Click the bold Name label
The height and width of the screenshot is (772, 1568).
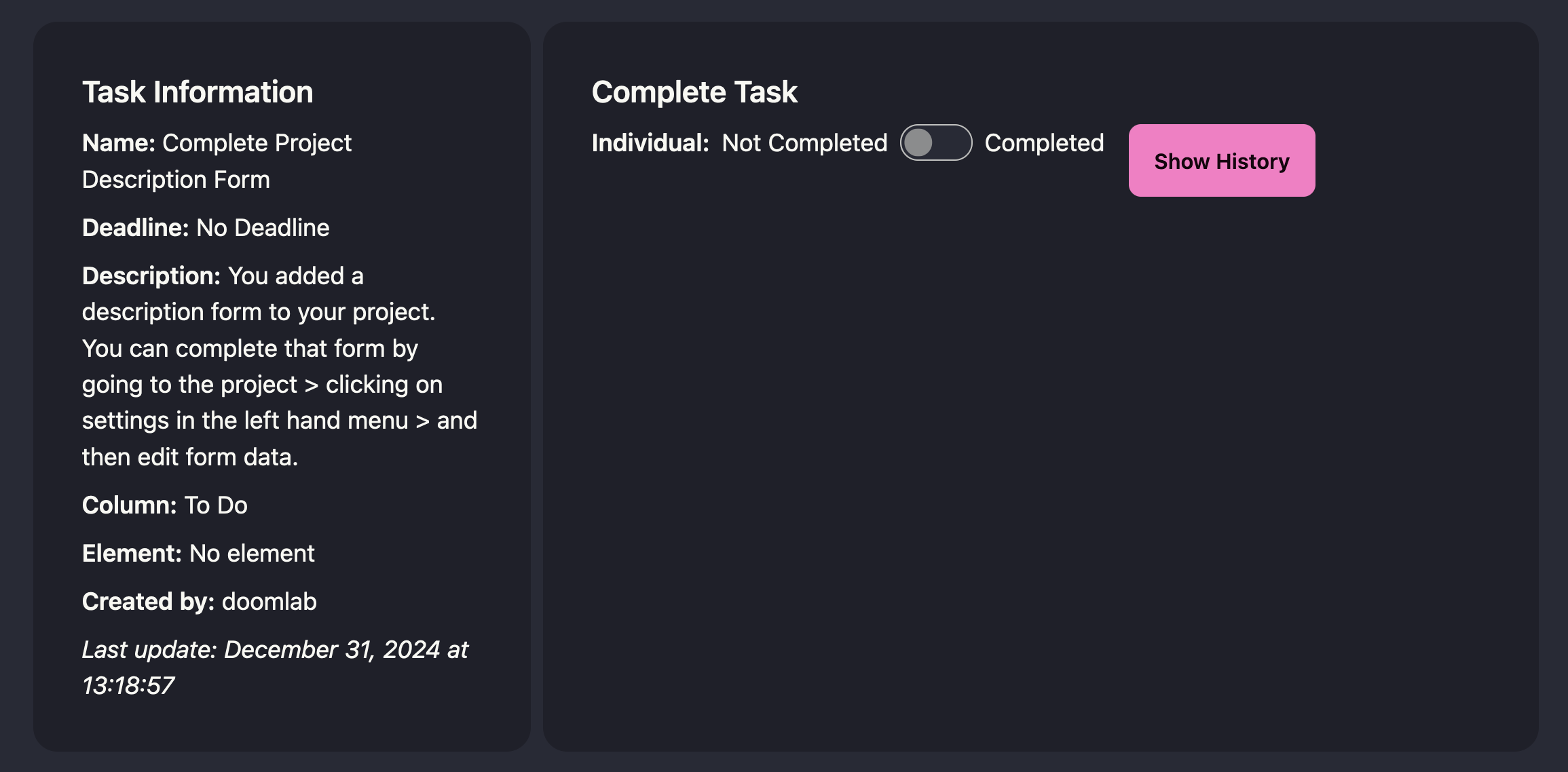click(x=119, y=143)
